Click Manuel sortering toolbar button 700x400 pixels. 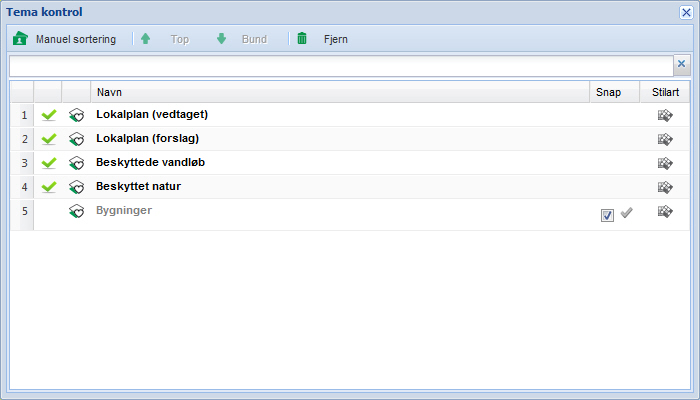coord(65,40)
